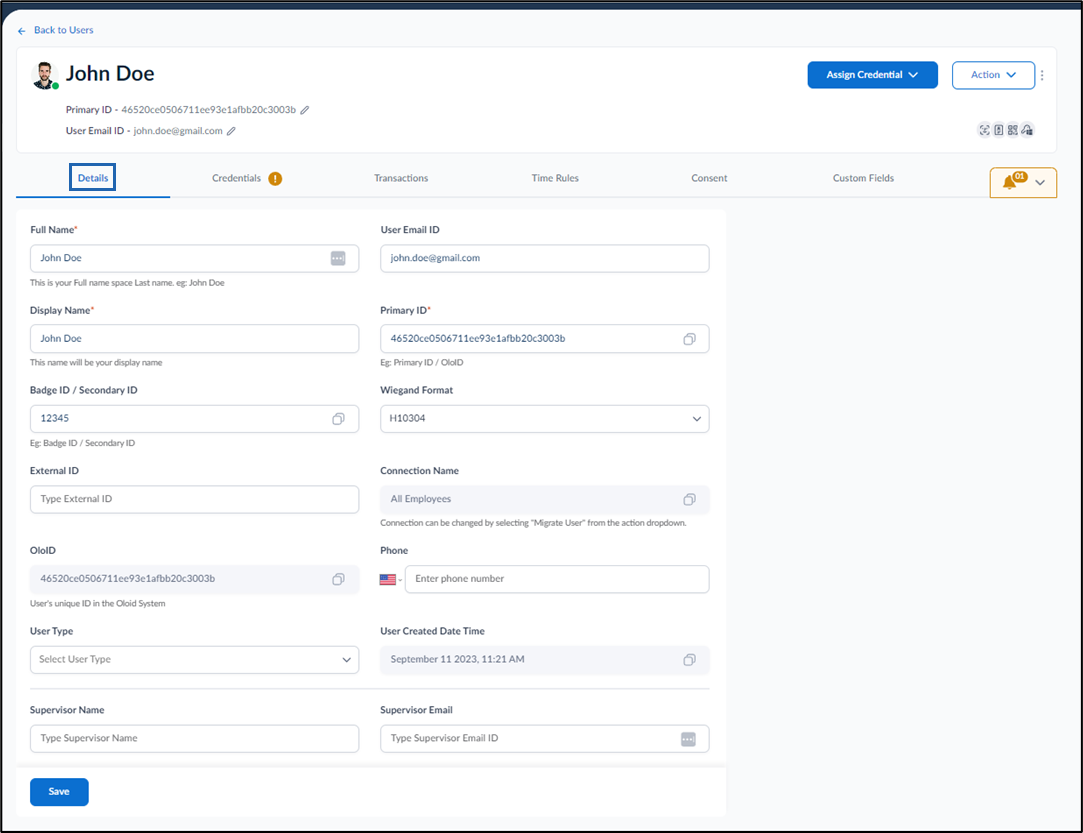This screenshot has width=1083, height=833.
Task: Switch to the Consent tab
Action: click(x=709, y=178)
